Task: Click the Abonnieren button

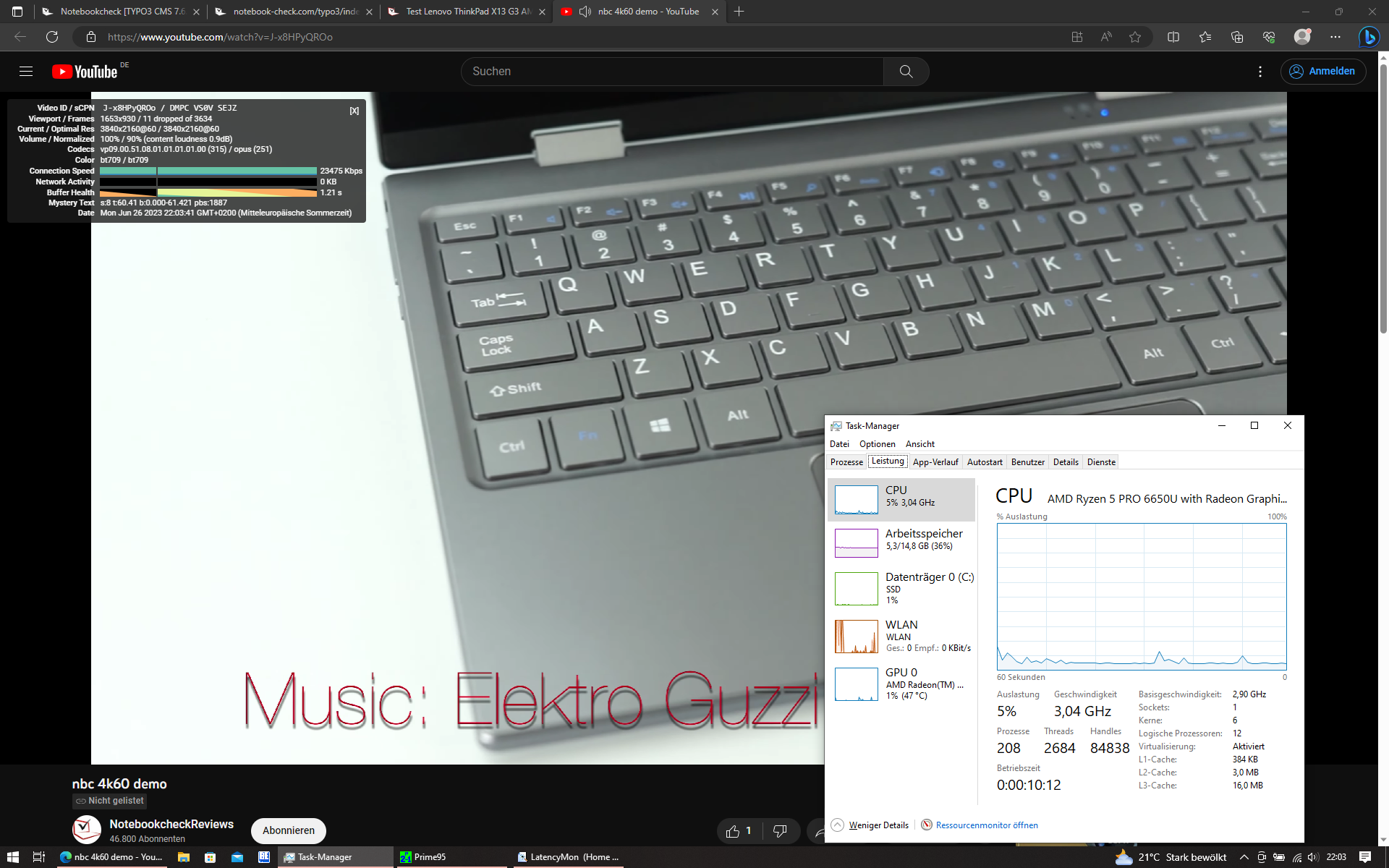Action: pos(289,830)
